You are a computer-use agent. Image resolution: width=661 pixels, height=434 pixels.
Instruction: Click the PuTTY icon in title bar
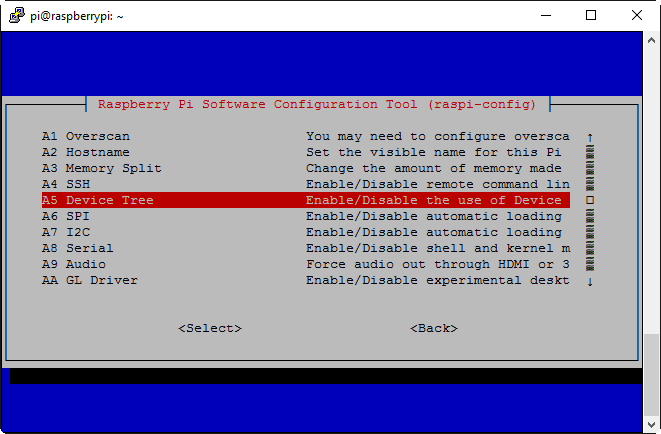click(16, 16)
